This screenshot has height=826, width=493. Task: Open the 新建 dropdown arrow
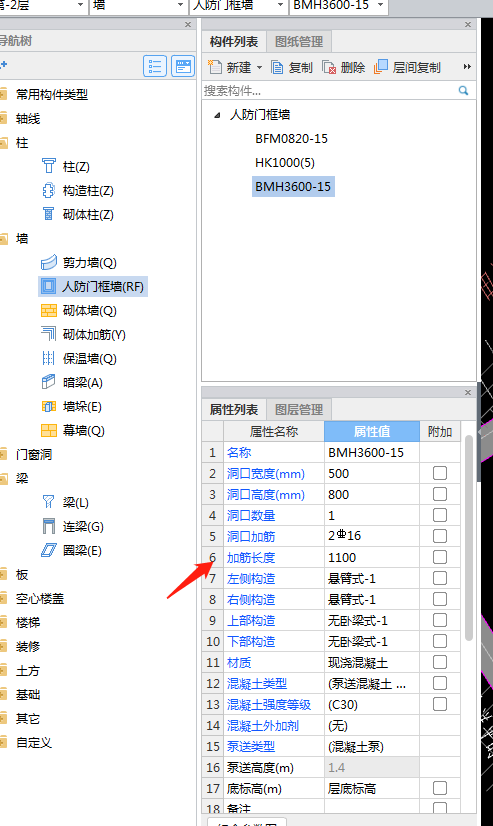[259, 67]
